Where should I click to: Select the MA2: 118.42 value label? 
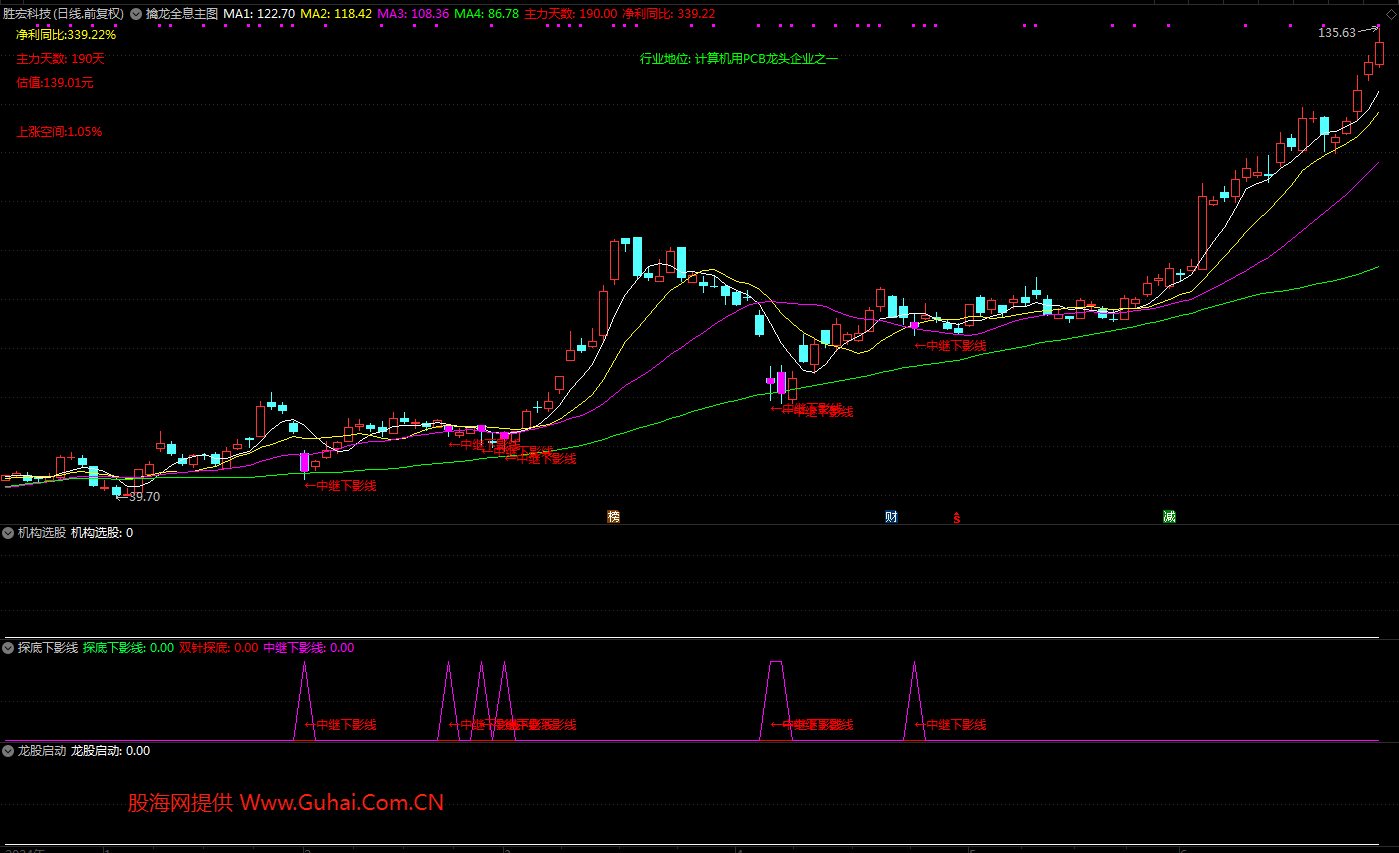(336, 14)
